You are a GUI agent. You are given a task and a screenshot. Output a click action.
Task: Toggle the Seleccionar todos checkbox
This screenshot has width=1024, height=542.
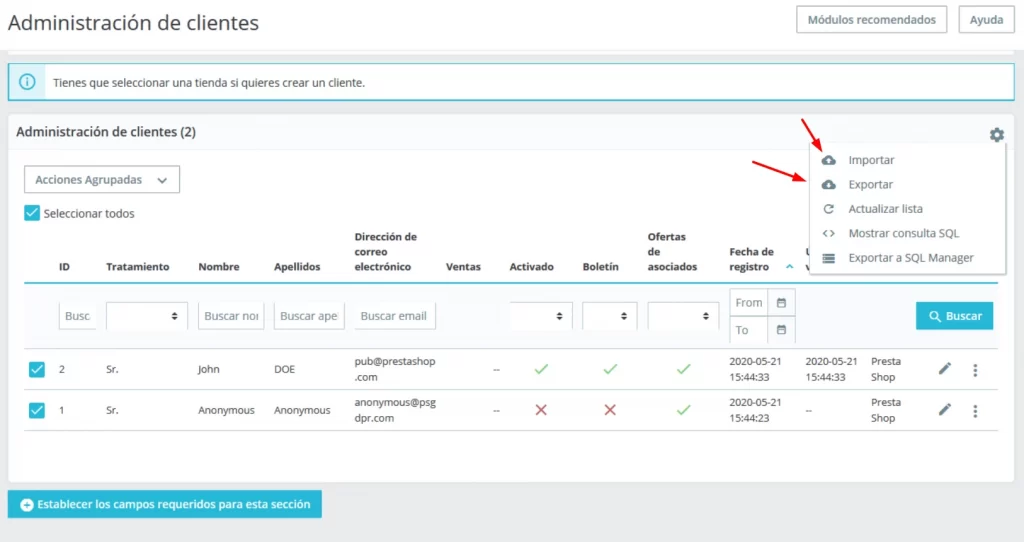[32, 213]
